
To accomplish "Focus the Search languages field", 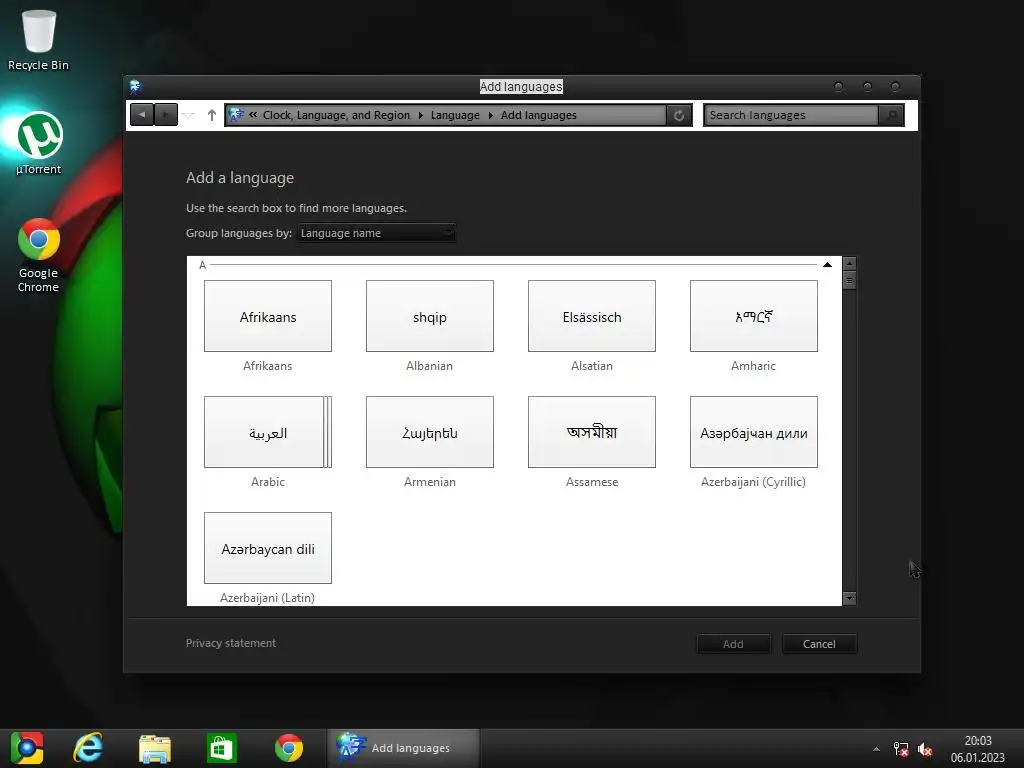I will tap(791, 115).
